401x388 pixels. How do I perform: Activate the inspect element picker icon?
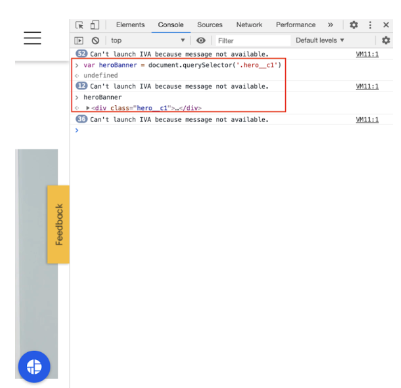(79, 25)
